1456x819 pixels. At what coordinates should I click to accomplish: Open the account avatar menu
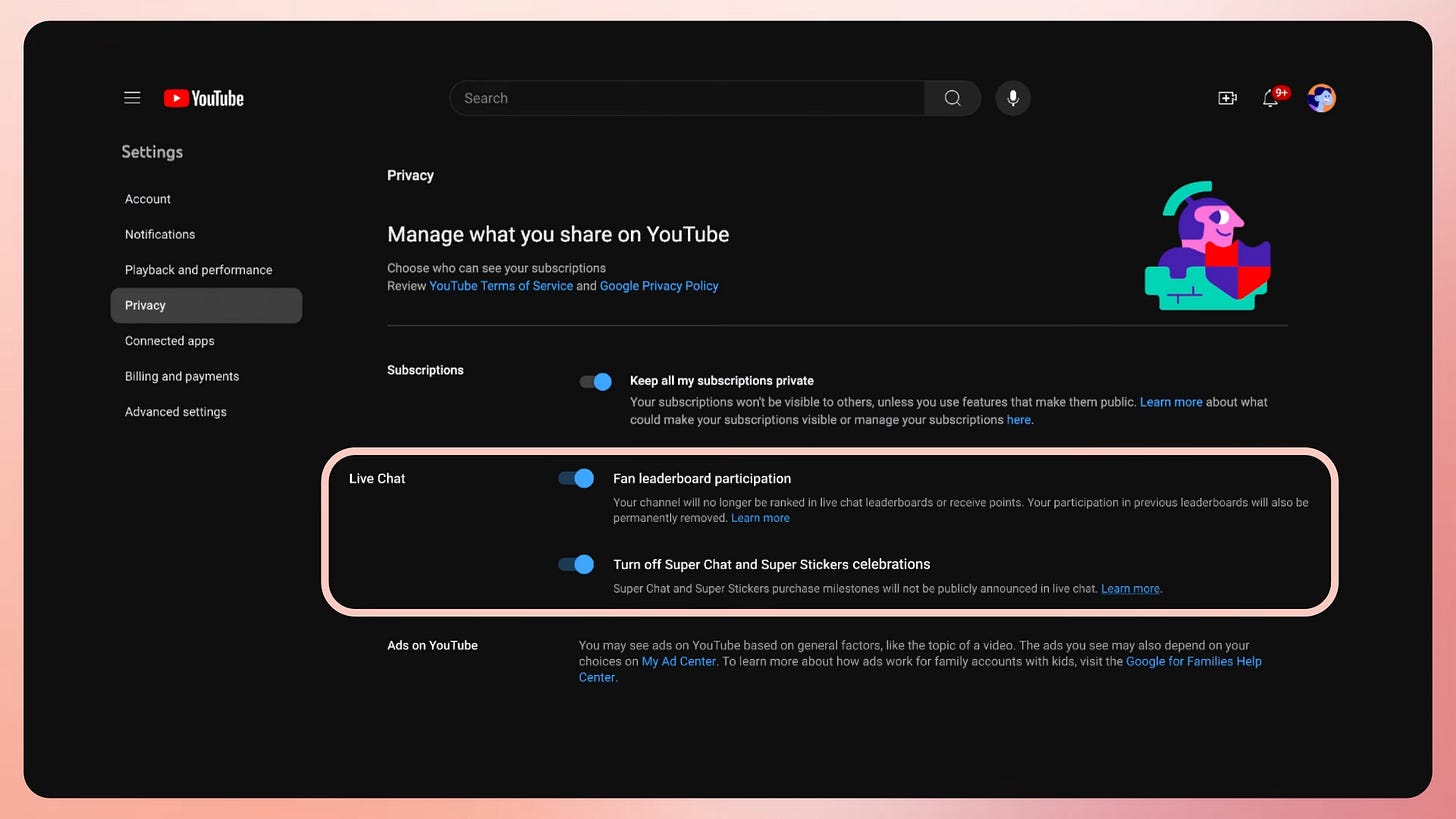coord(1321,98)
